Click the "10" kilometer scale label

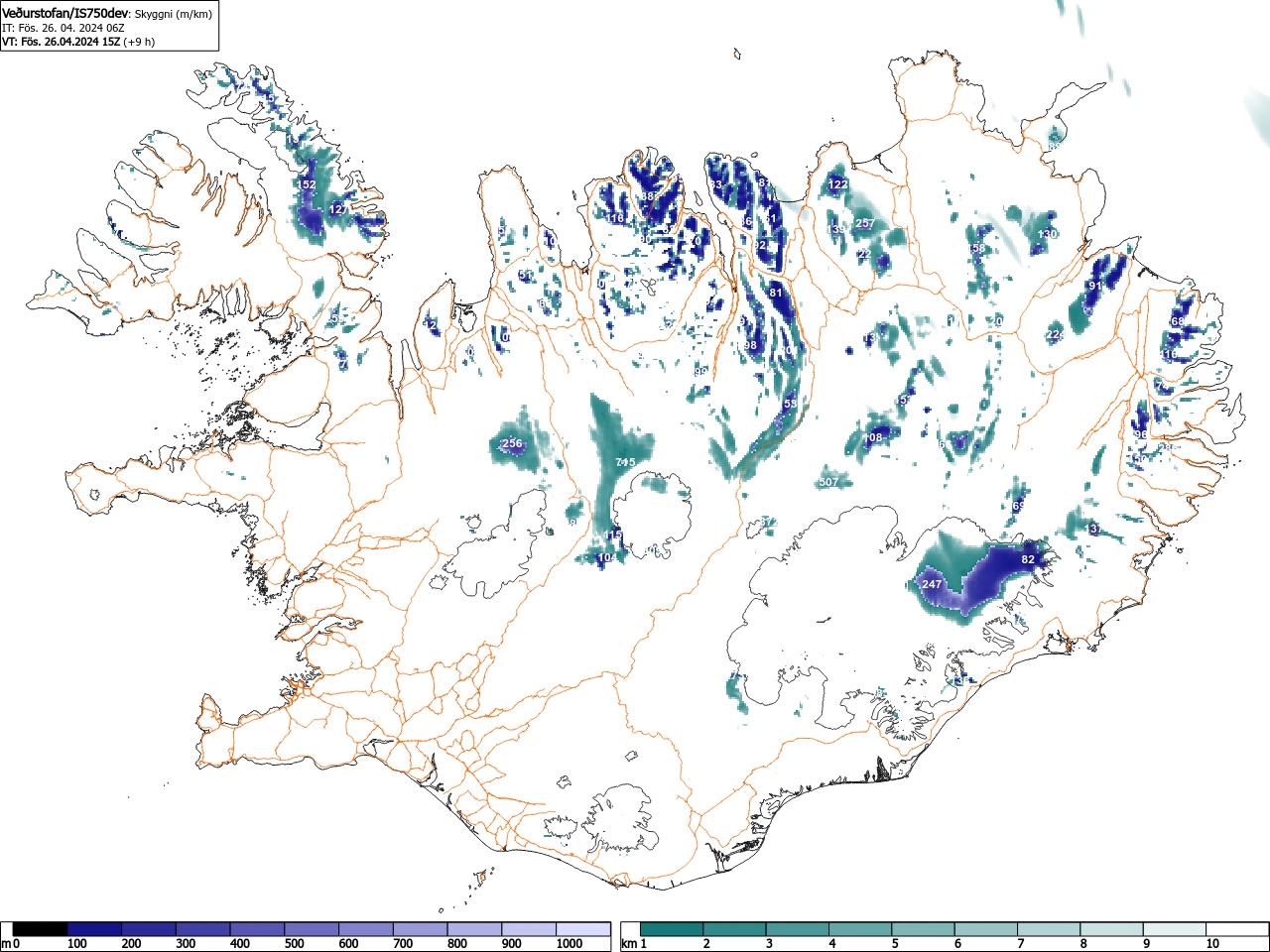(1212, 944)
